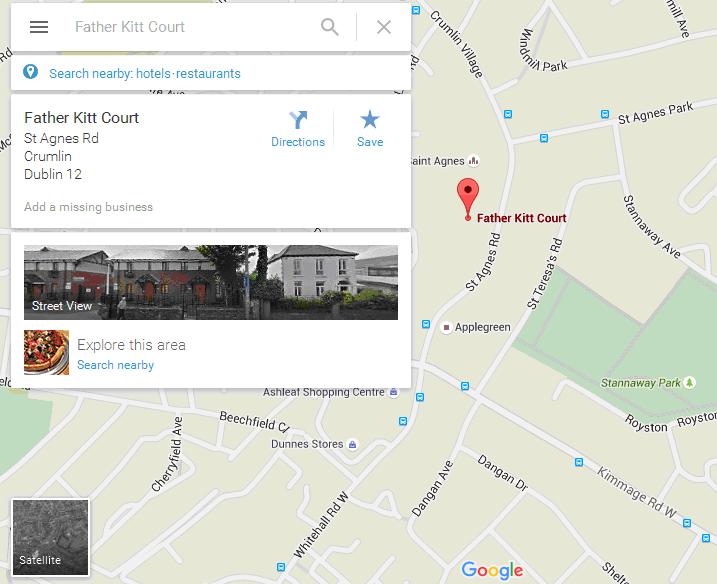Click the Directions arrow icon
717x584 pixels.
(298, 120)
